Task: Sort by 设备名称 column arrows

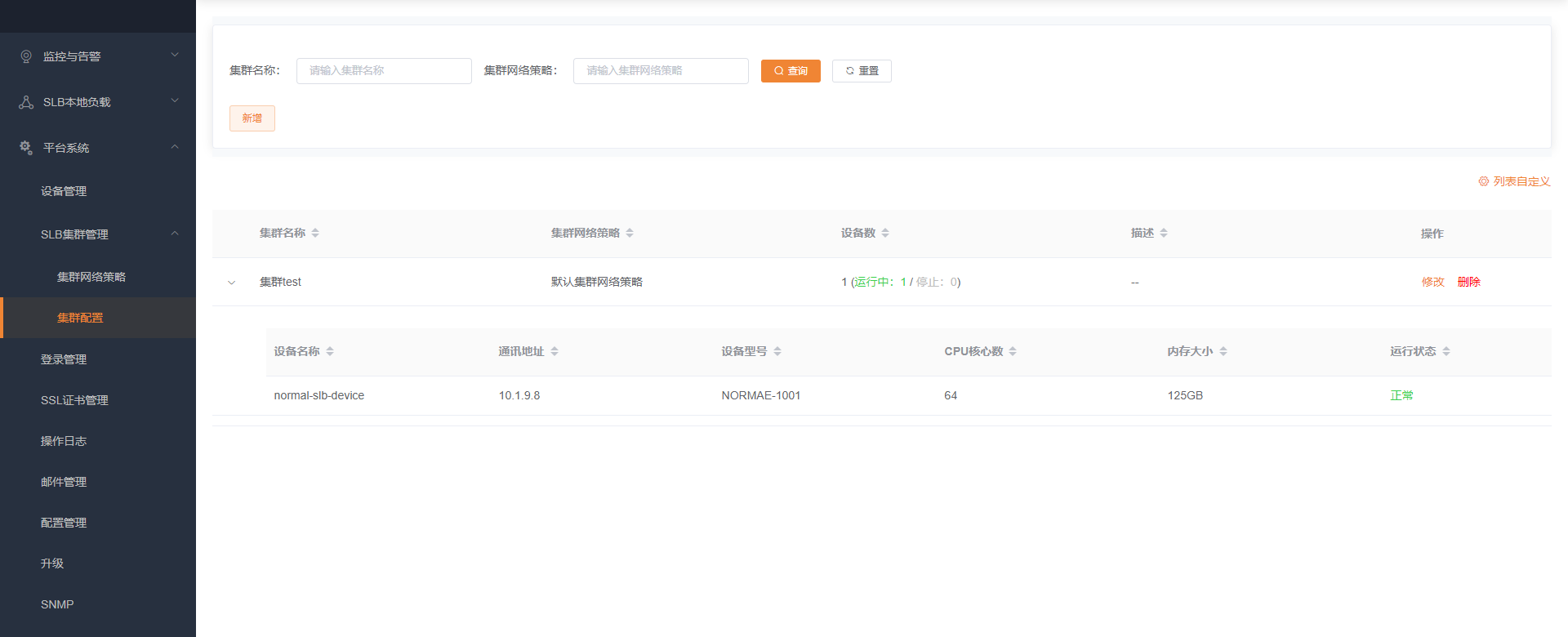Action: tap(330, 351)
